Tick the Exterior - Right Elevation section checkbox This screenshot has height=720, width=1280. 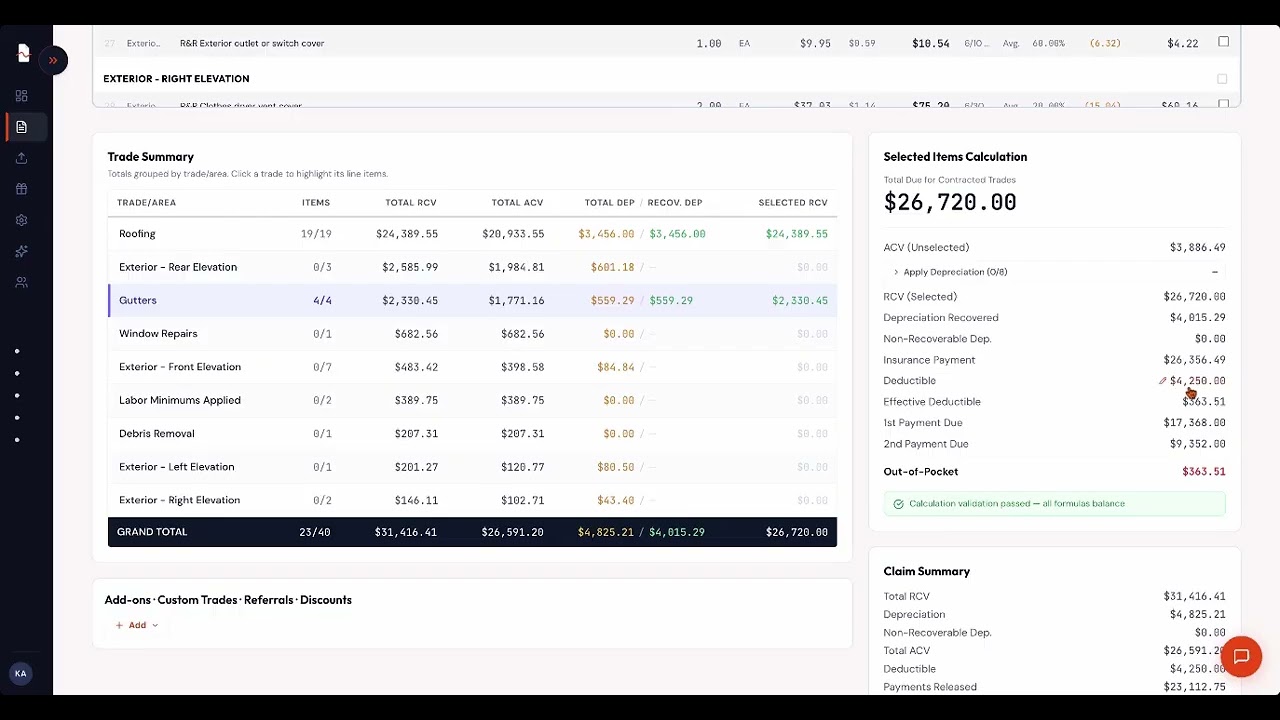(1222, 79)
